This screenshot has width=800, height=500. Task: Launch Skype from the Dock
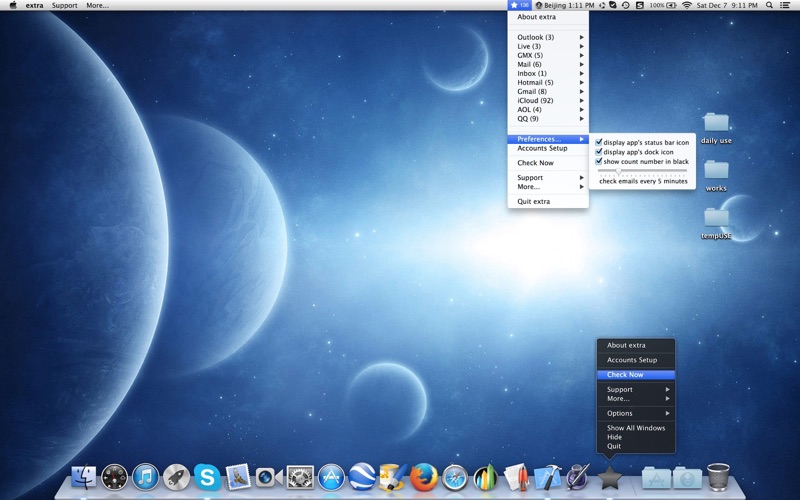207,477
